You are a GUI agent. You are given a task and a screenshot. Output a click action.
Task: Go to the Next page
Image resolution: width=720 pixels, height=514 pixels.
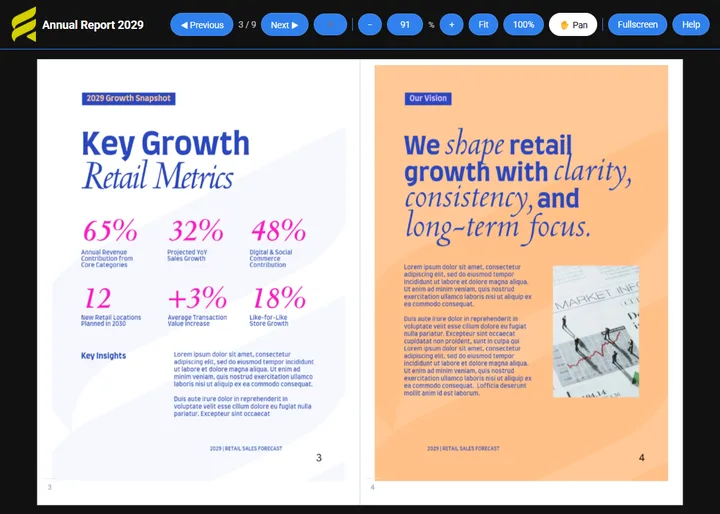point(284,25)
